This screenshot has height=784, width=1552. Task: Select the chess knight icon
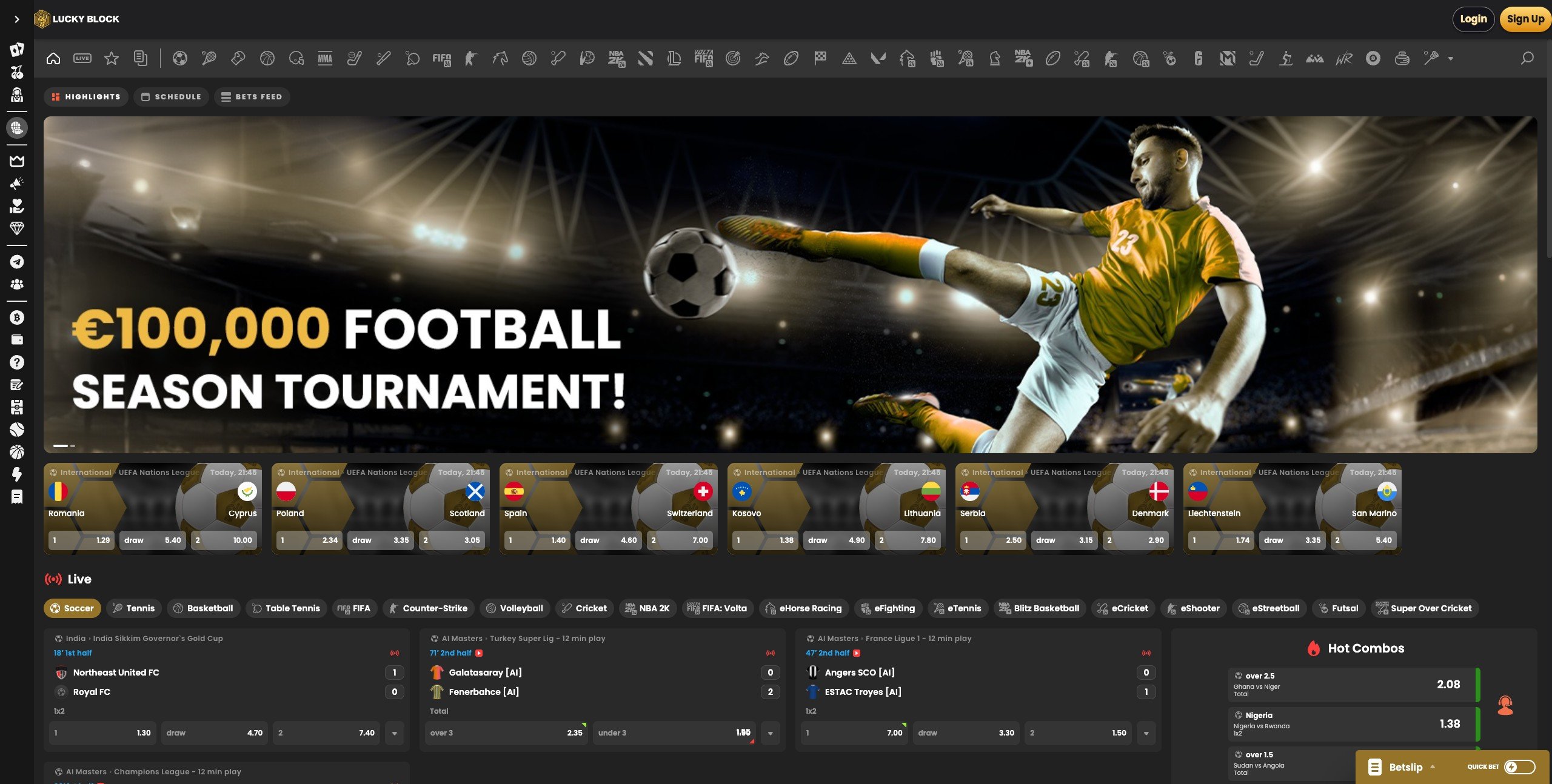click(995, 58)
